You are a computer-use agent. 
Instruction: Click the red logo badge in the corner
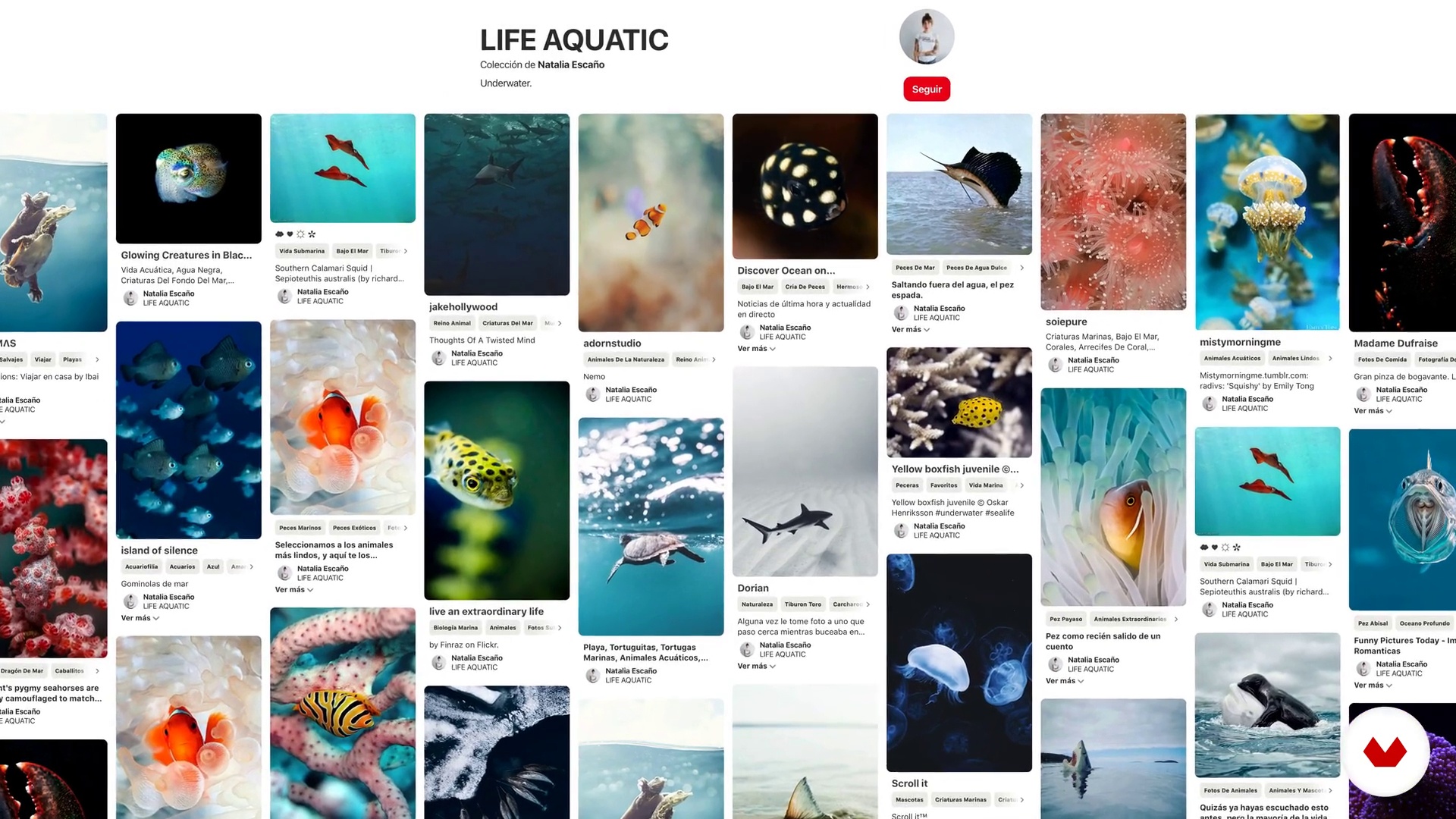(1385, 752)
